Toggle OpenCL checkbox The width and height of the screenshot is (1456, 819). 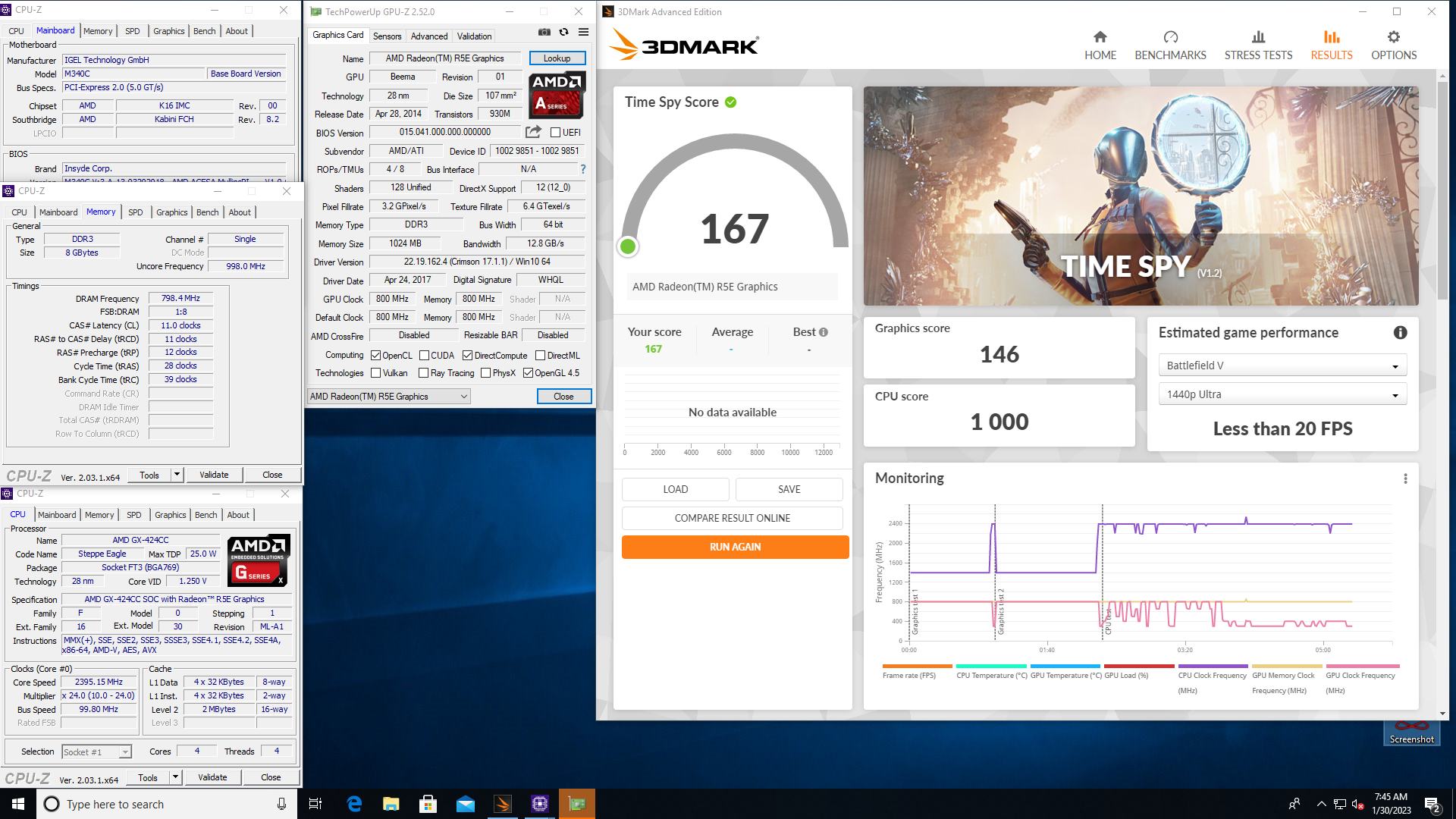pyautogui.click(x=375, y=355)
